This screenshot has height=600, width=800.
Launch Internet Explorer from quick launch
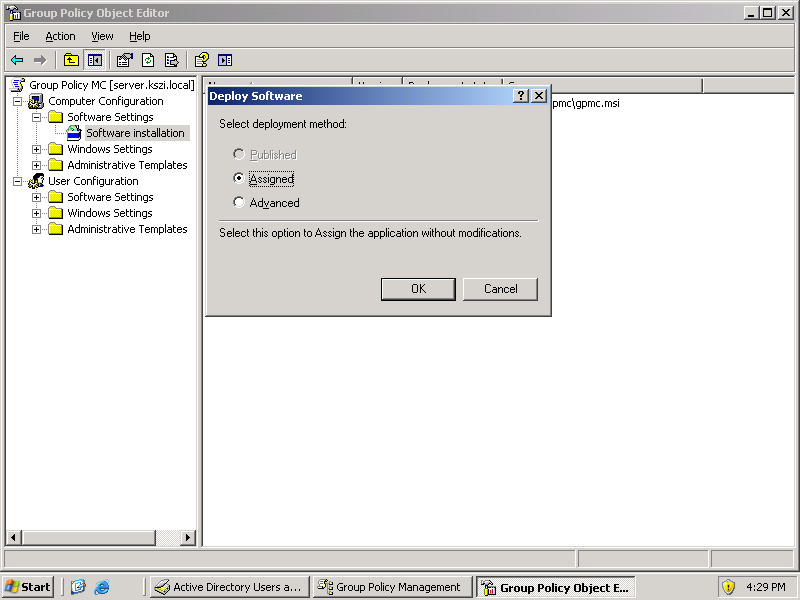point(102,587)
